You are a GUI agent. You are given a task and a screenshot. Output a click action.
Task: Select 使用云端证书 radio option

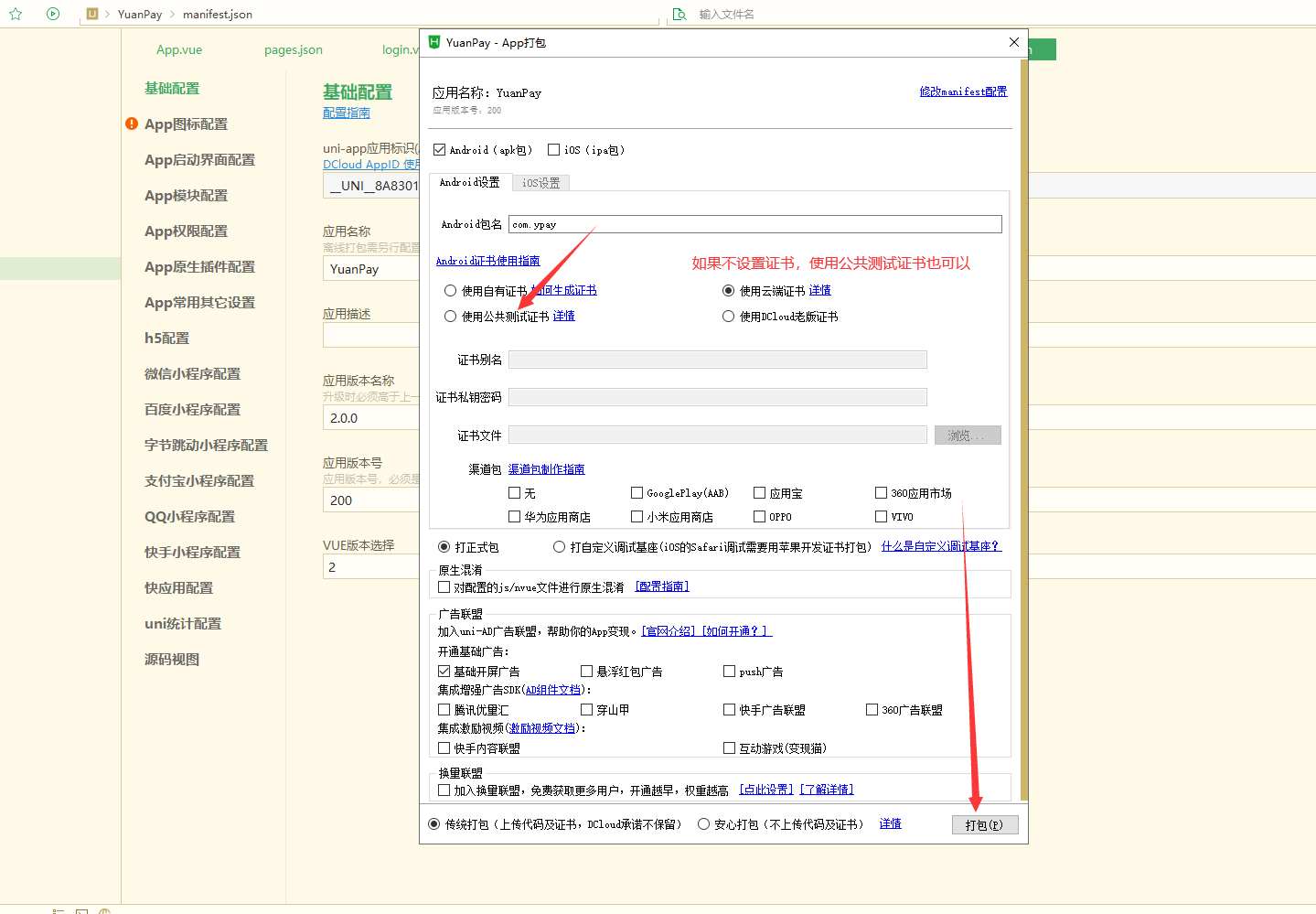click(x=728, y=291)
